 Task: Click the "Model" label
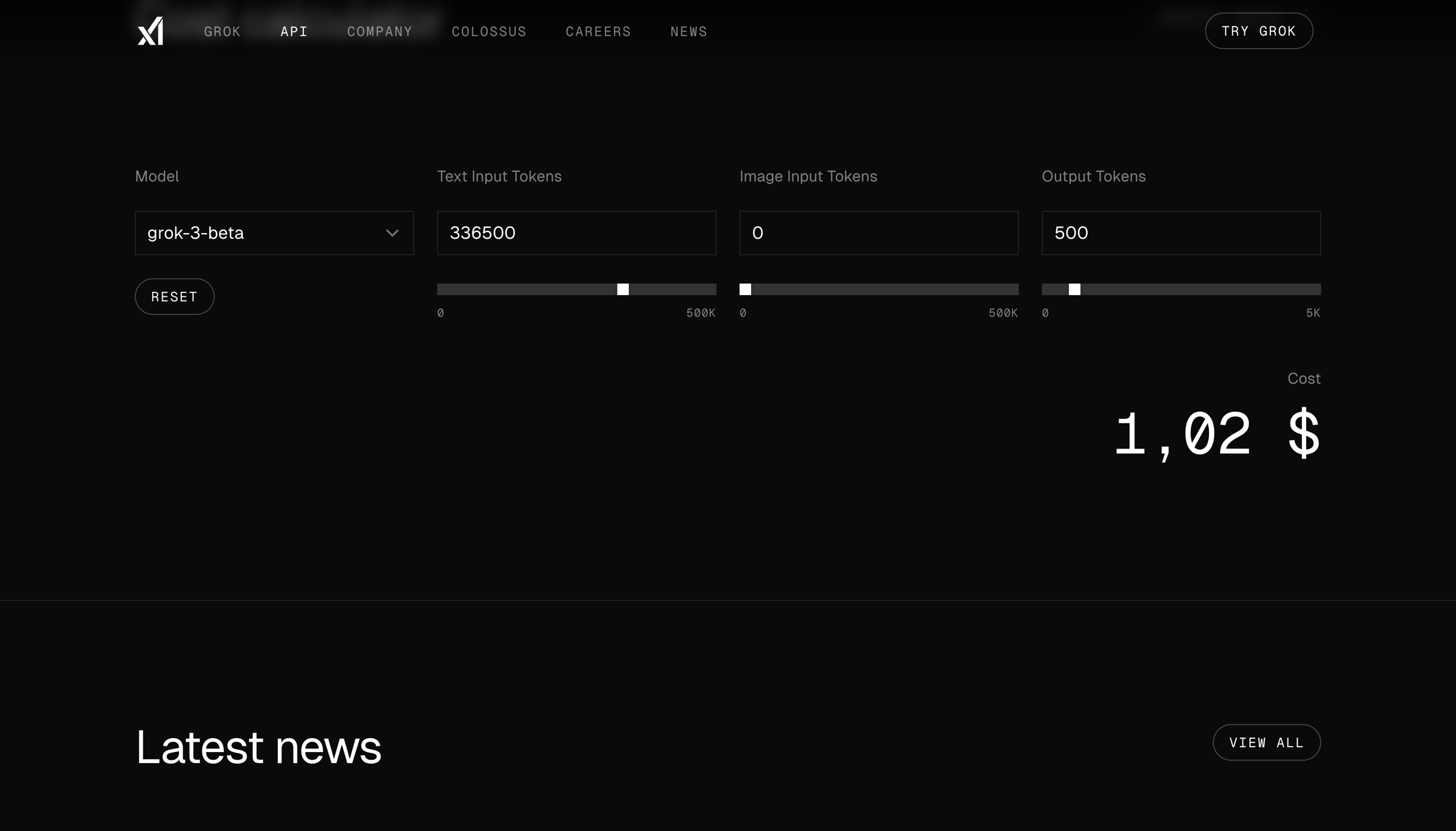click(157, 177)
